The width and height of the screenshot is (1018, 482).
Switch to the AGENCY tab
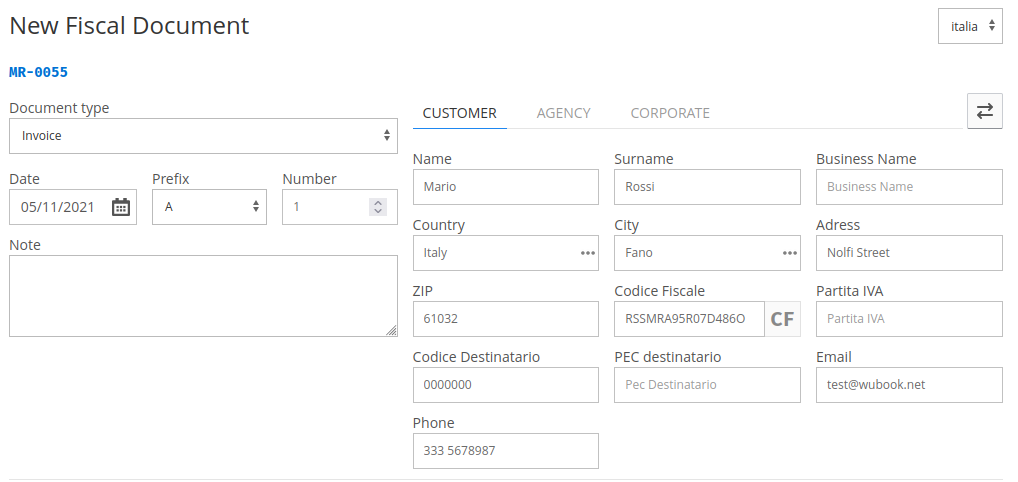[x=563, y=113]
